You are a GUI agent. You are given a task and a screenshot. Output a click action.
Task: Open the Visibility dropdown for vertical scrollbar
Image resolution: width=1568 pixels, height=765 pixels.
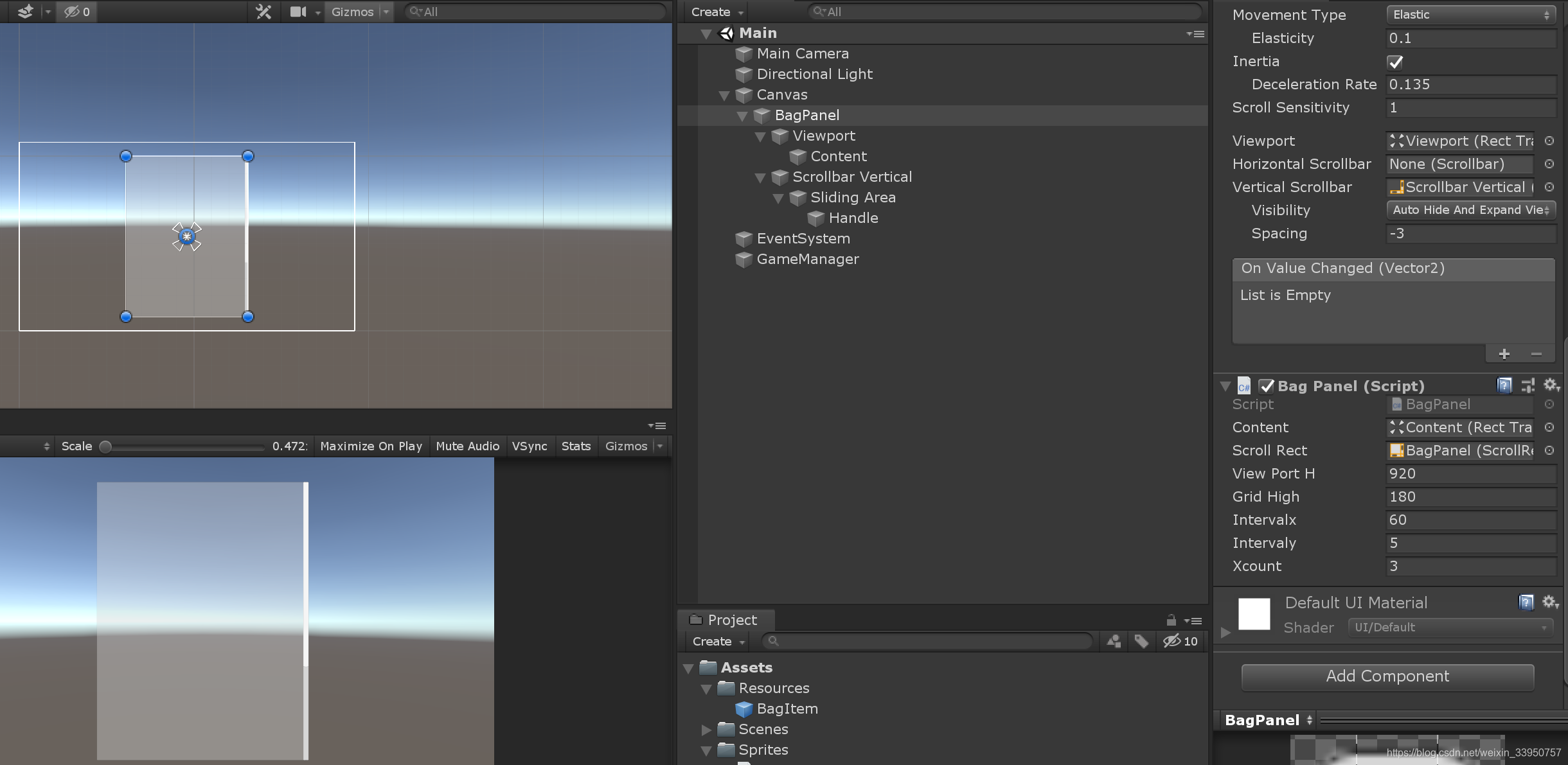tap(1470, 210)
